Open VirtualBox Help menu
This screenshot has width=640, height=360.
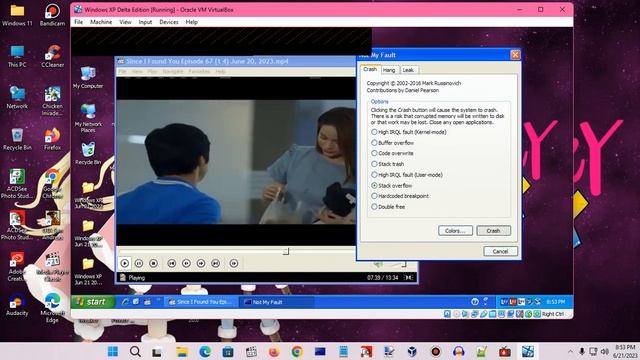click(x=191, y=22)
